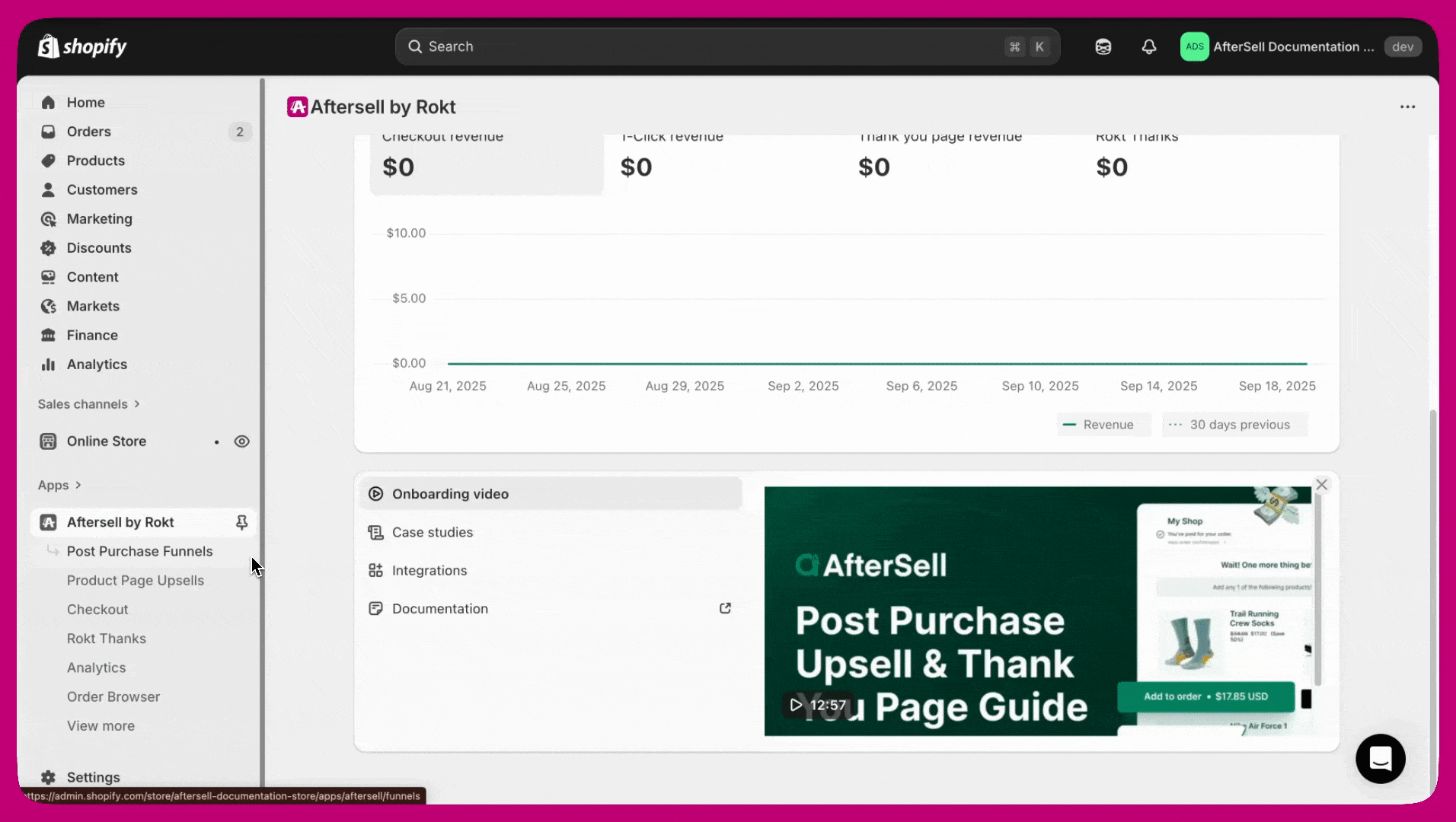Click the Products tag icon
This screenshot has width=1456, height=822.
pos(48,161)
